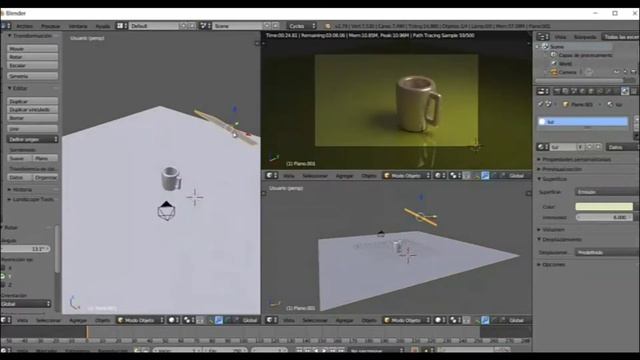Open the Cycles render engine dropdown

(x=301, y=26)
